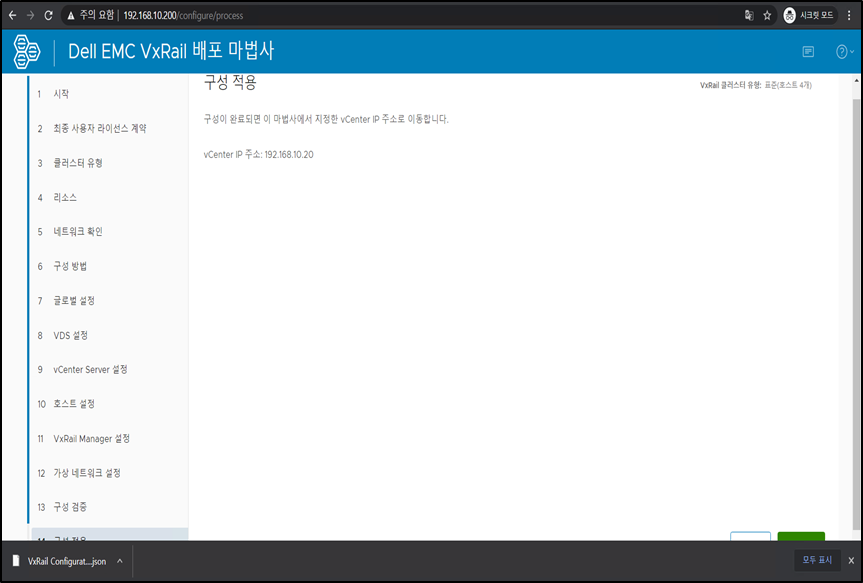Click the vCenter IP 주소: 192.168.10.20 text
Image resolution: width=863 pixels, height=583 pixels.
point(258,155)
